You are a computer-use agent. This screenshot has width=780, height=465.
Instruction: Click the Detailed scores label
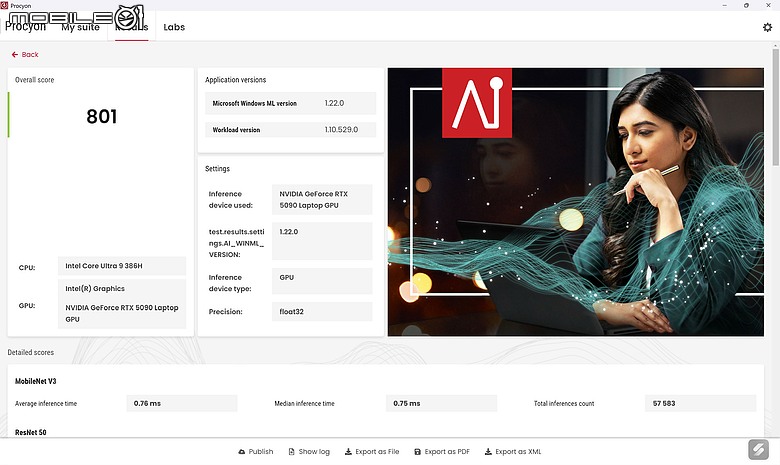pyautogui.click(x=30, y=352)
